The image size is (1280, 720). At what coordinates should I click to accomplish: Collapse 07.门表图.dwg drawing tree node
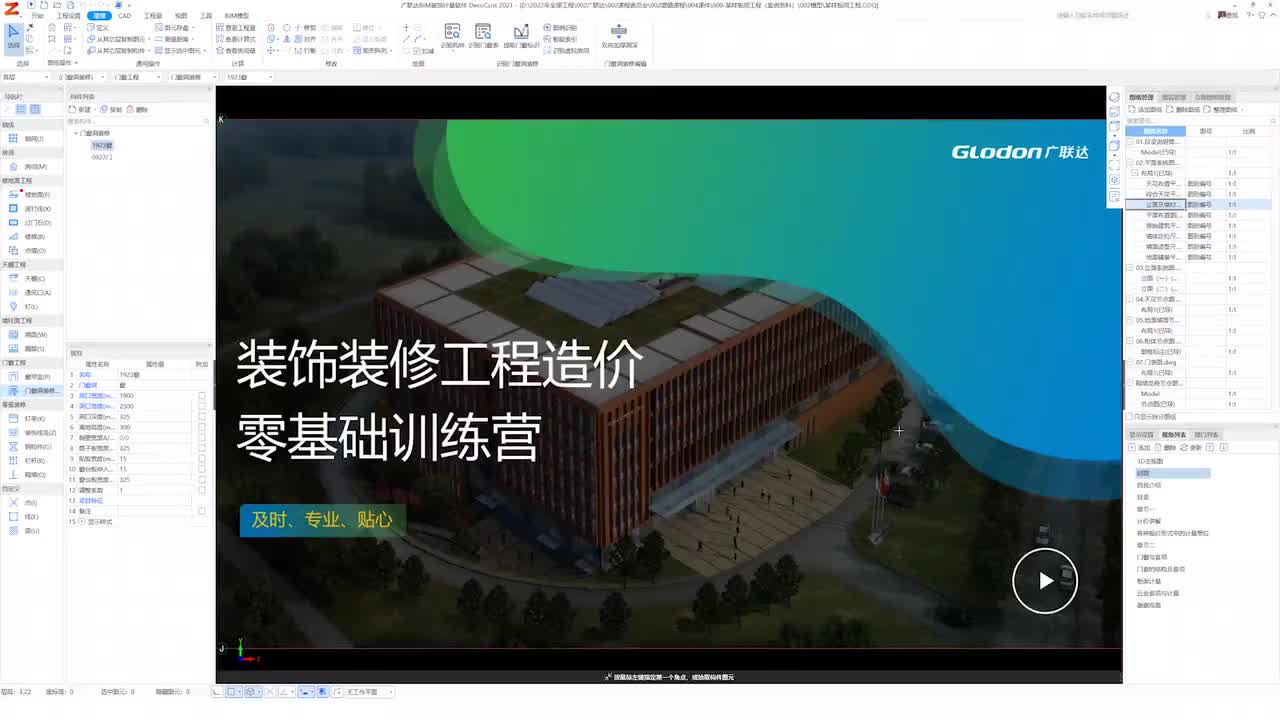pyautogui.click(x=1130, y=362)
